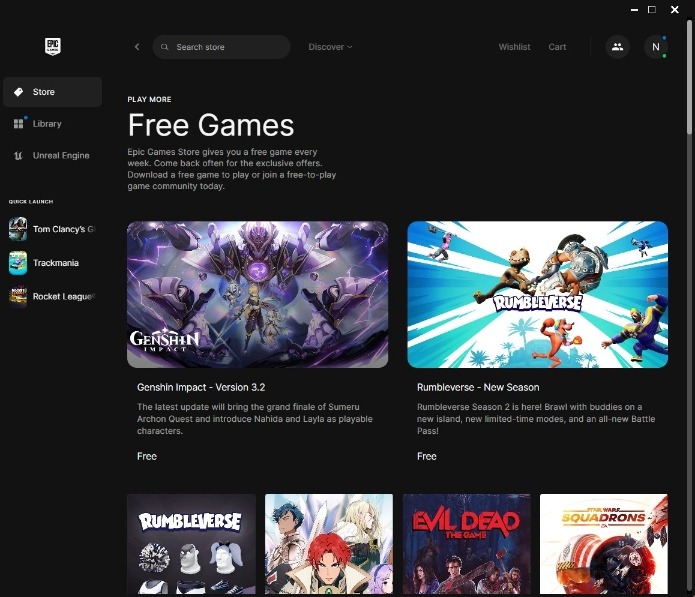This screenshot has width=695, height=597.
Task: Open the Cart link
Action: 557,47
